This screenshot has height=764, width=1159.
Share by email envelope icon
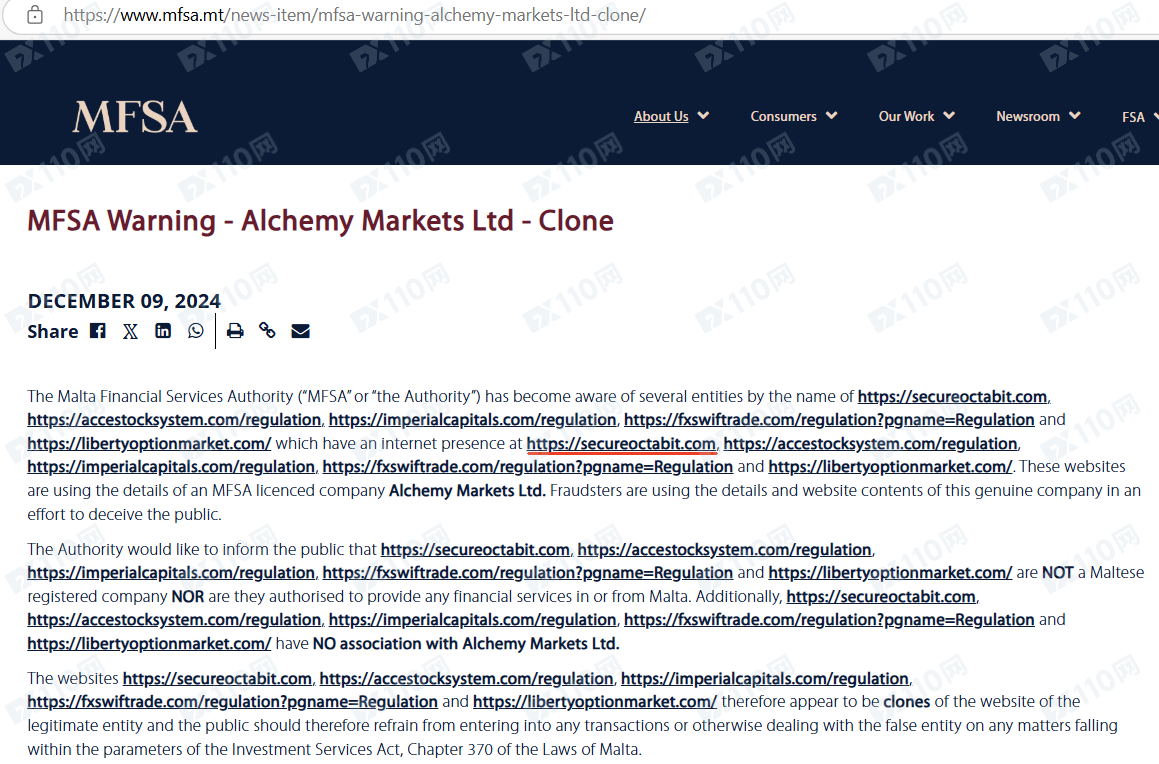(300, 331)
